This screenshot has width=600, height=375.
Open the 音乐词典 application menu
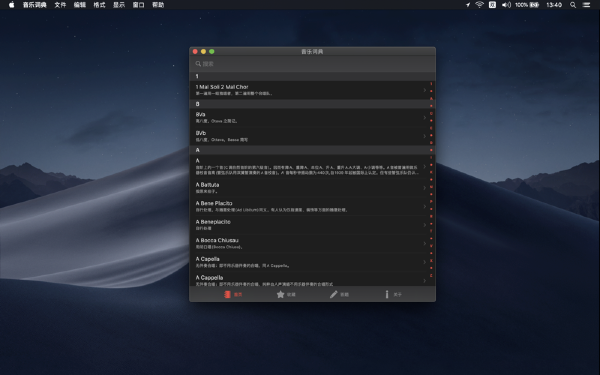coord(34,5)
